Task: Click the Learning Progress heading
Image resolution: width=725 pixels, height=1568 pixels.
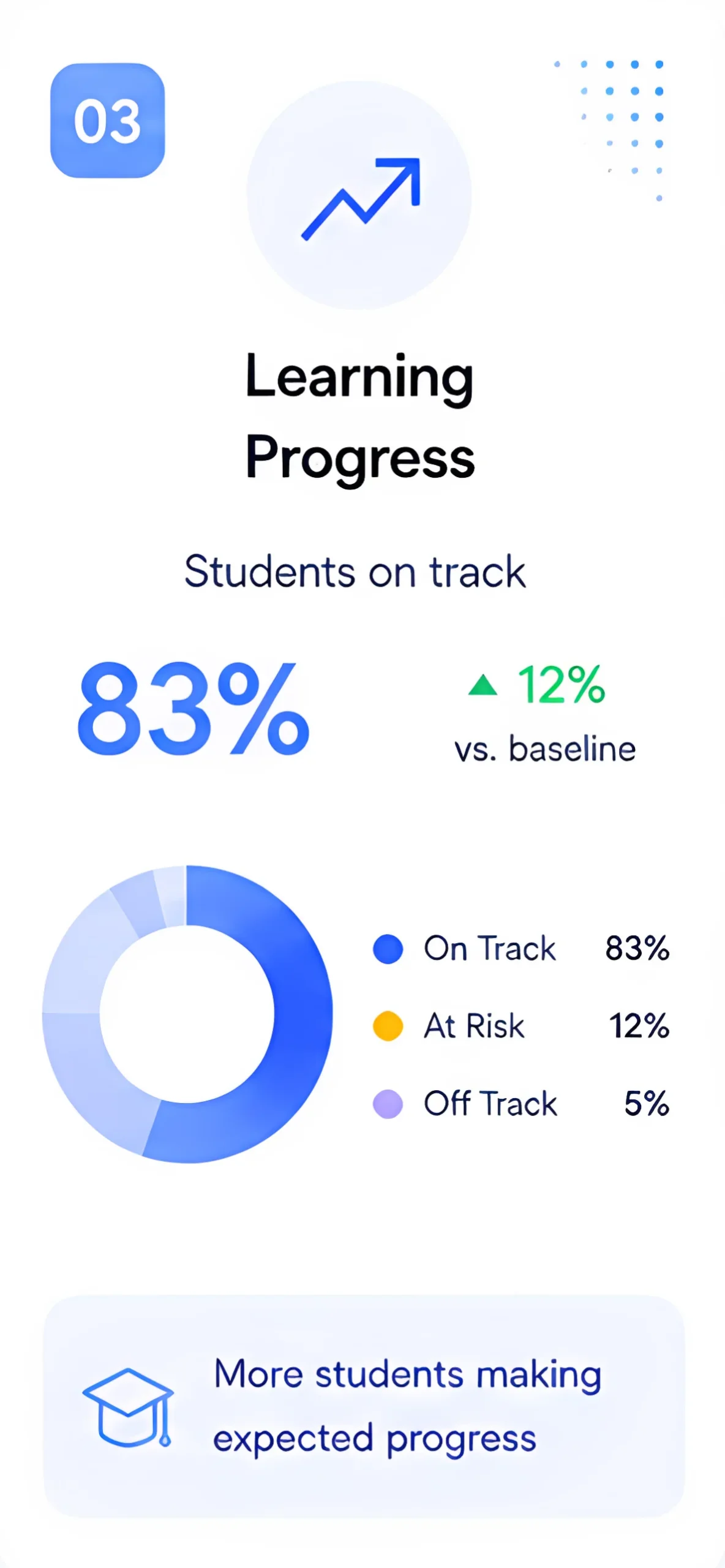Action: tap(360, 417)
